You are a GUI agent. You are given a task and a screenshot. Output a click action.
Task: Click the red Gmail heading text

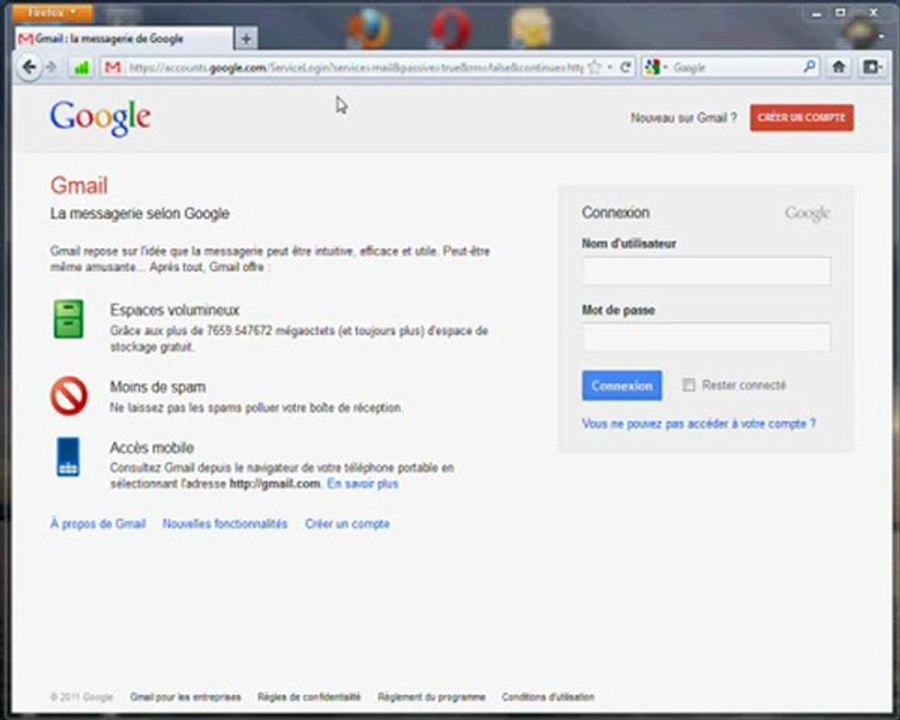[x=79, y=185]
